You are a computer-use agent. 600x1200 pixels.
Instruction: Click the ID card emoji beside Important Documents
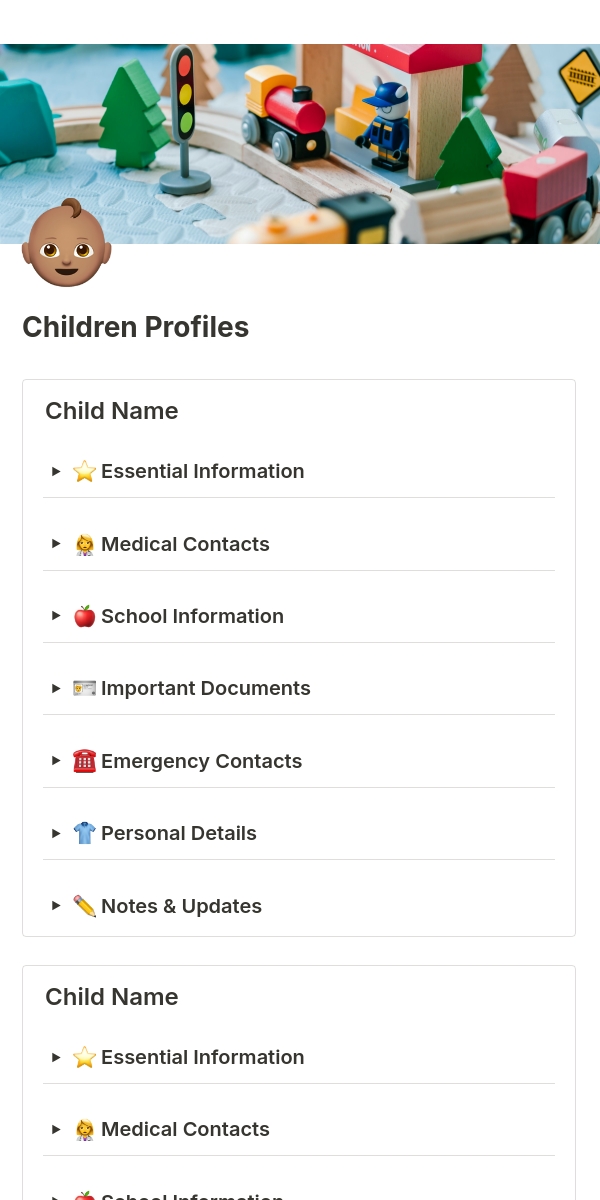85,688
